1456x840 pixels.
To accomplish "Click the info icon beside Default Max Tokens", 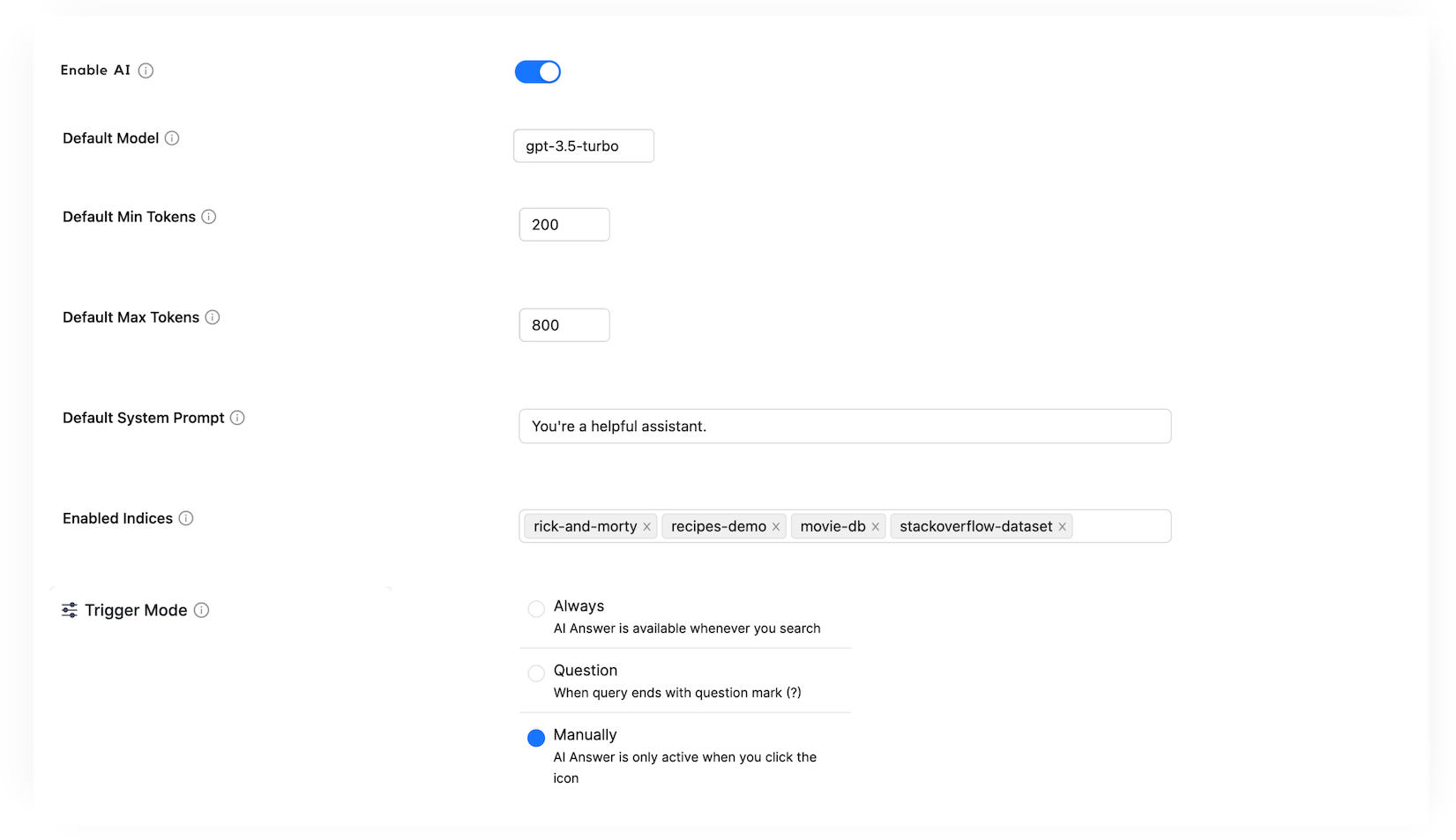I will [212, 317].
